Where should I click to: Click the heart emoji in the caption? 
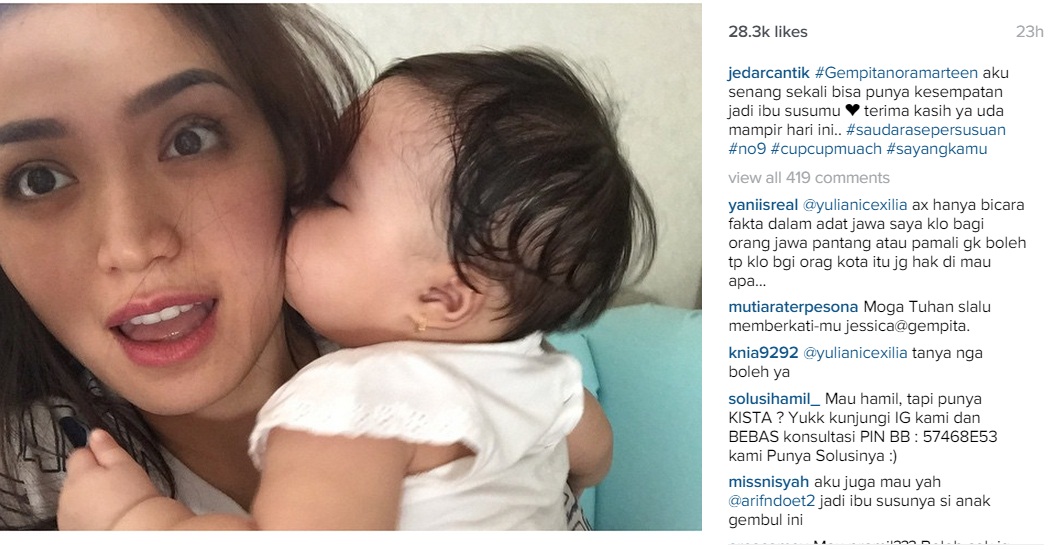pos(852,111)
